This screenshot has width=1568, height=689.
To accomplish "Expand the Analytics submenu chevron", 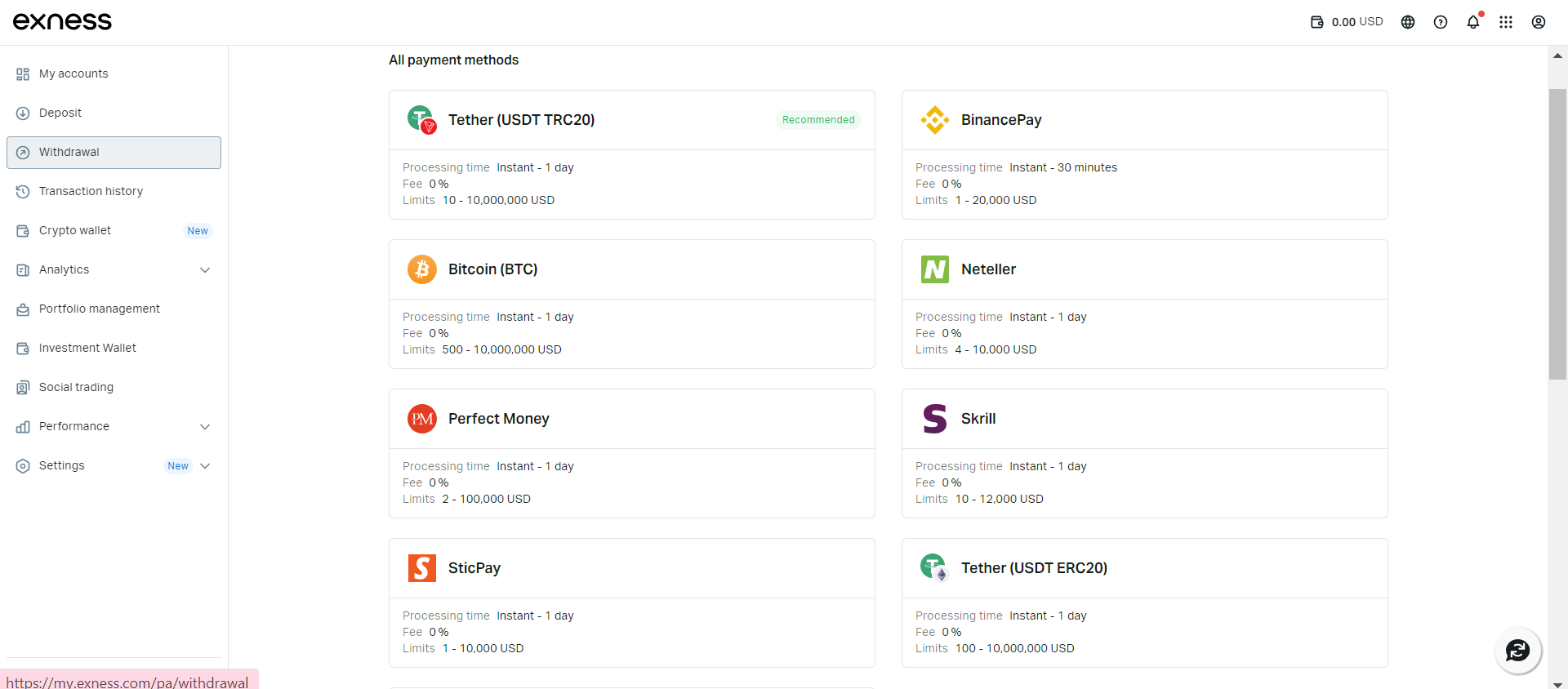I will (x=205, y=270).
